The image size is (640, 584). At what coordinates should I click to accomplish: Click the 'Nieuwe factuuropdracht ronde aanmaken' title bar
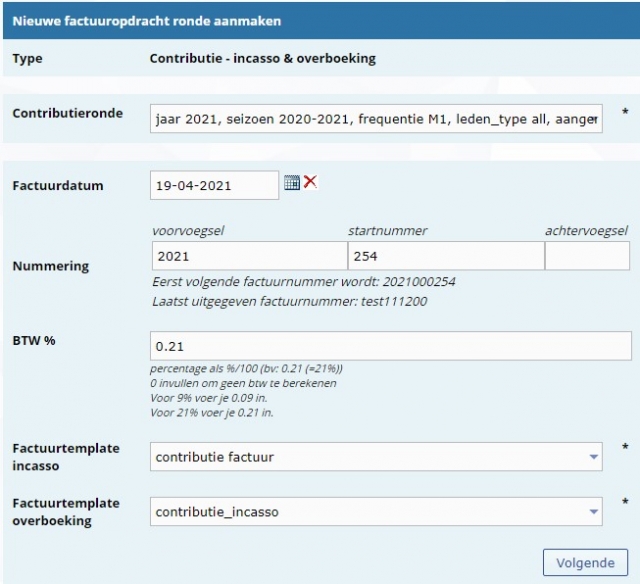(146, 20)
